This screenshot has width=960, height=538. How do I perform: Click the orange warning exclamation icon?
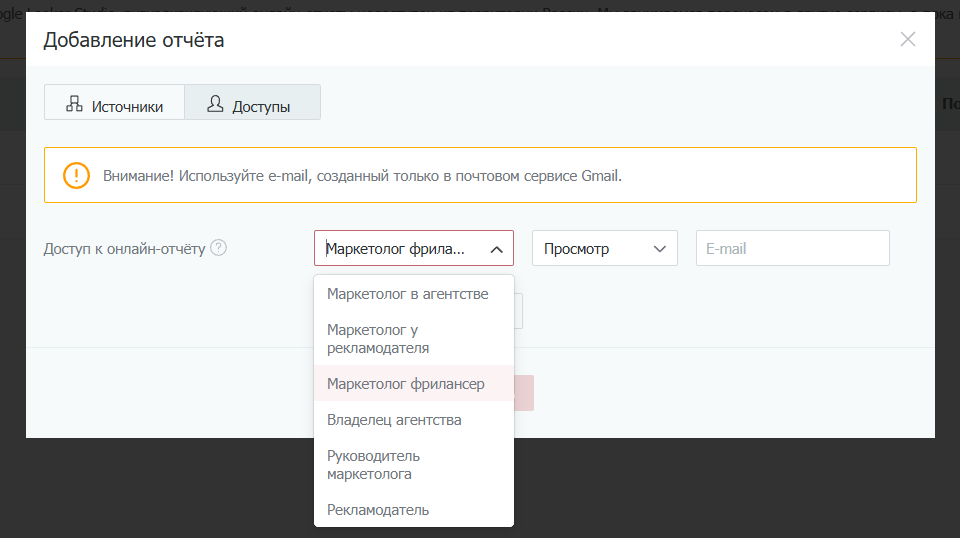click(x=77, y=175)
